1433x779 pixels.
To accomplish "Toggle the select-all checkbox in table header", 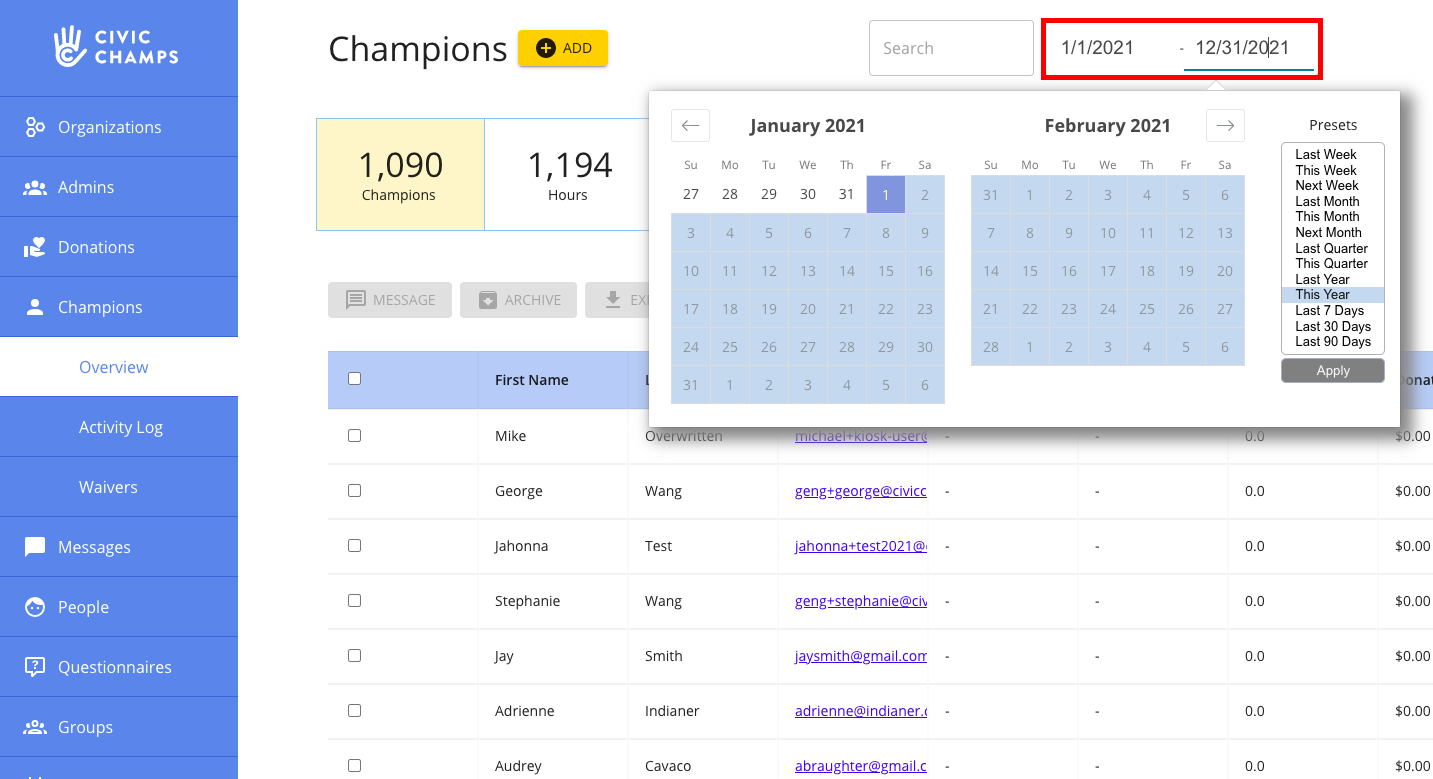I will tap(354, 379).
